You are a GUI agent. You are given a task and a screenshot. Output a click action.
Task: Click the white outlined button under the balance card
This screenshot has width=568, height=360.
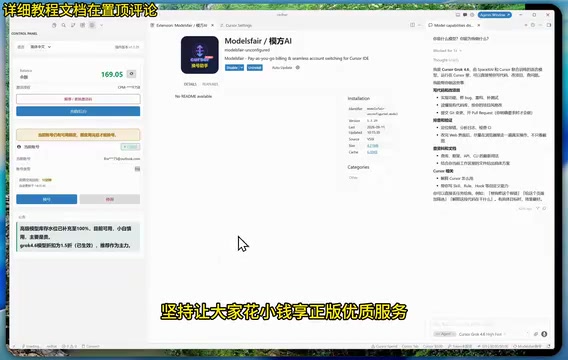click(78, 99)
